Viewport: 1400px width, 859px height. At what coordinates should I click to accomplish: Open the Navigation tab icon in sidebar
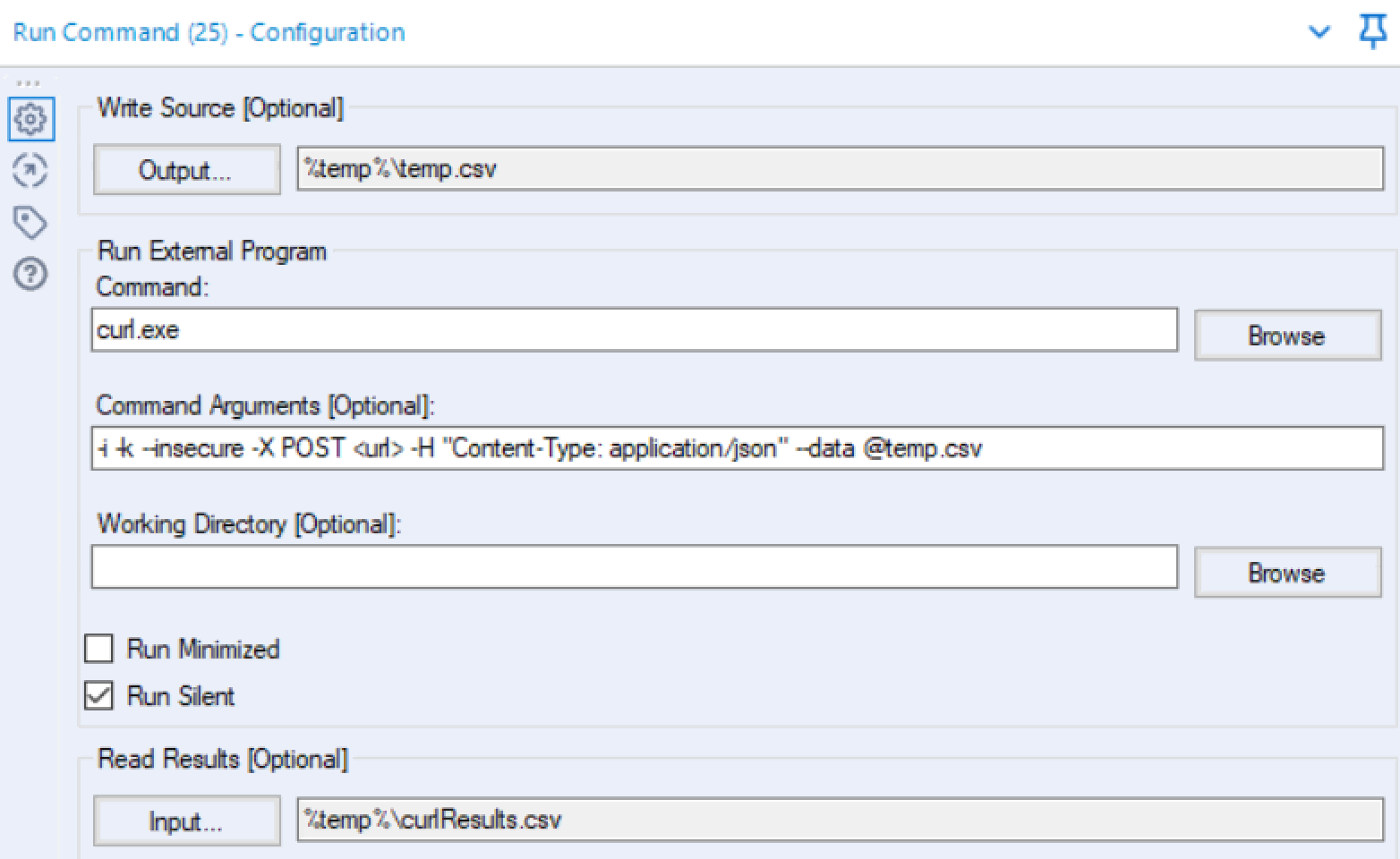coord(30,170)
